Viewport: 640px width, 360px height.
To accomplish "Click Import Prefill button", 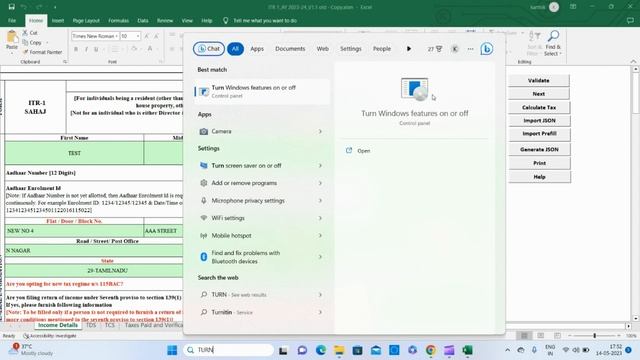I will [539, 134].
